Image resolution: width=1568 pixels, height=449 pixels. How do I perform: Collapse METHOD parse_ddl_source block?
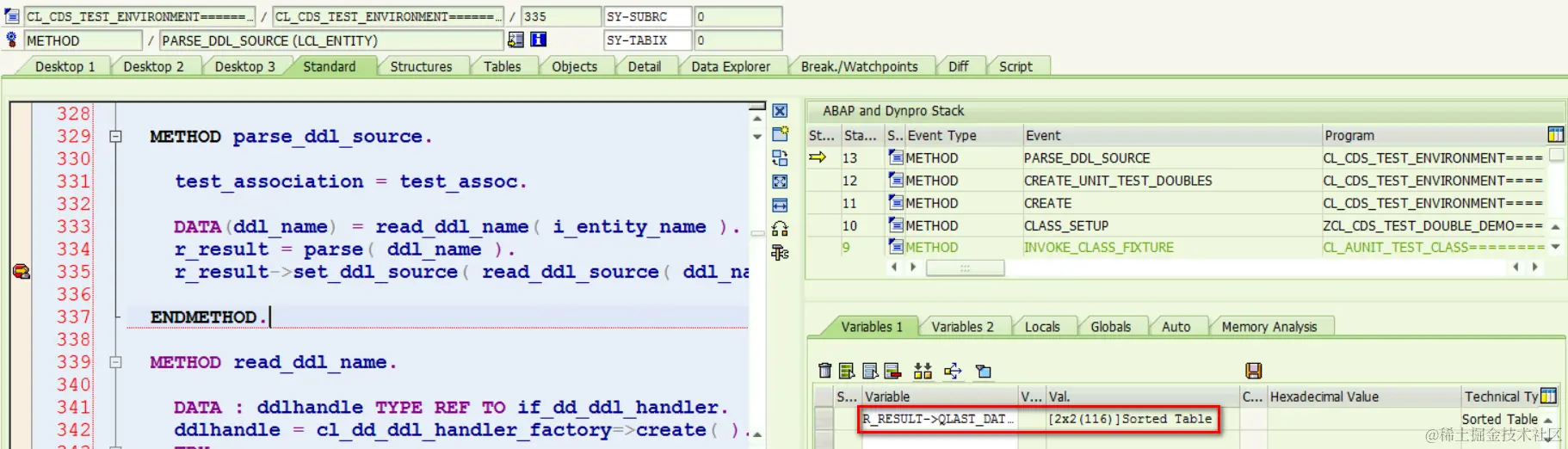[x=116, y=136]
